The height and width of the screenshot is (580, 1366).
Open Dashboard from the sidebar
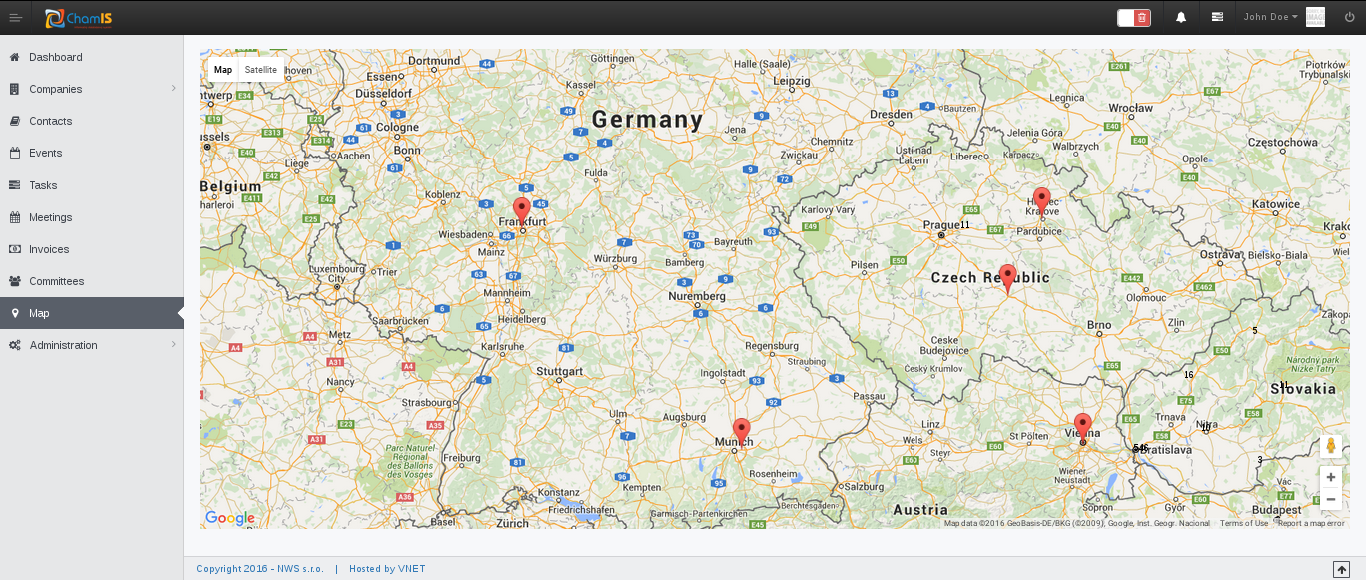click(x=92, y=57)
